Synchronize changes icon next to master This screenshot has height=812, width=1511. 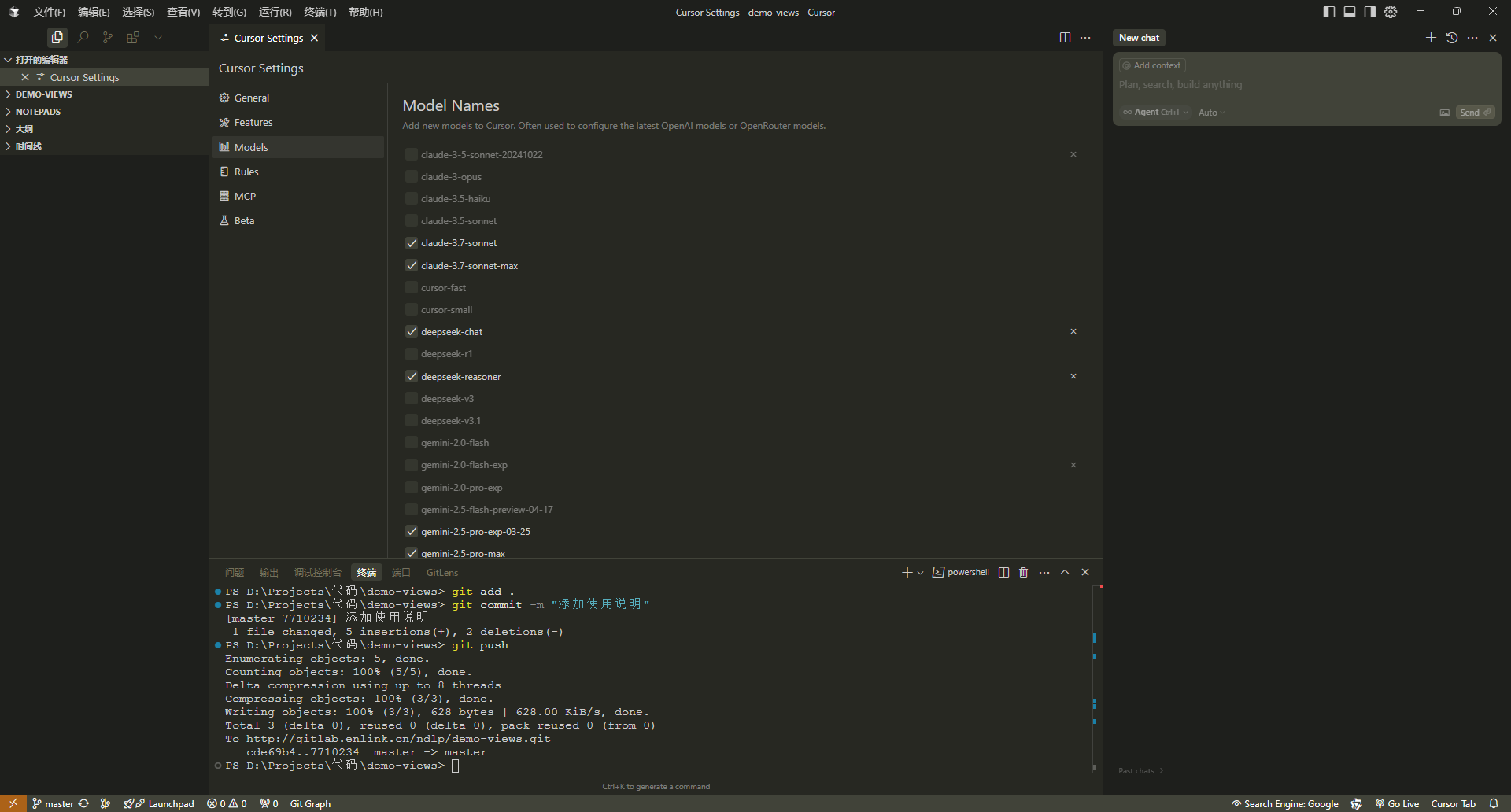pos(83,803)
